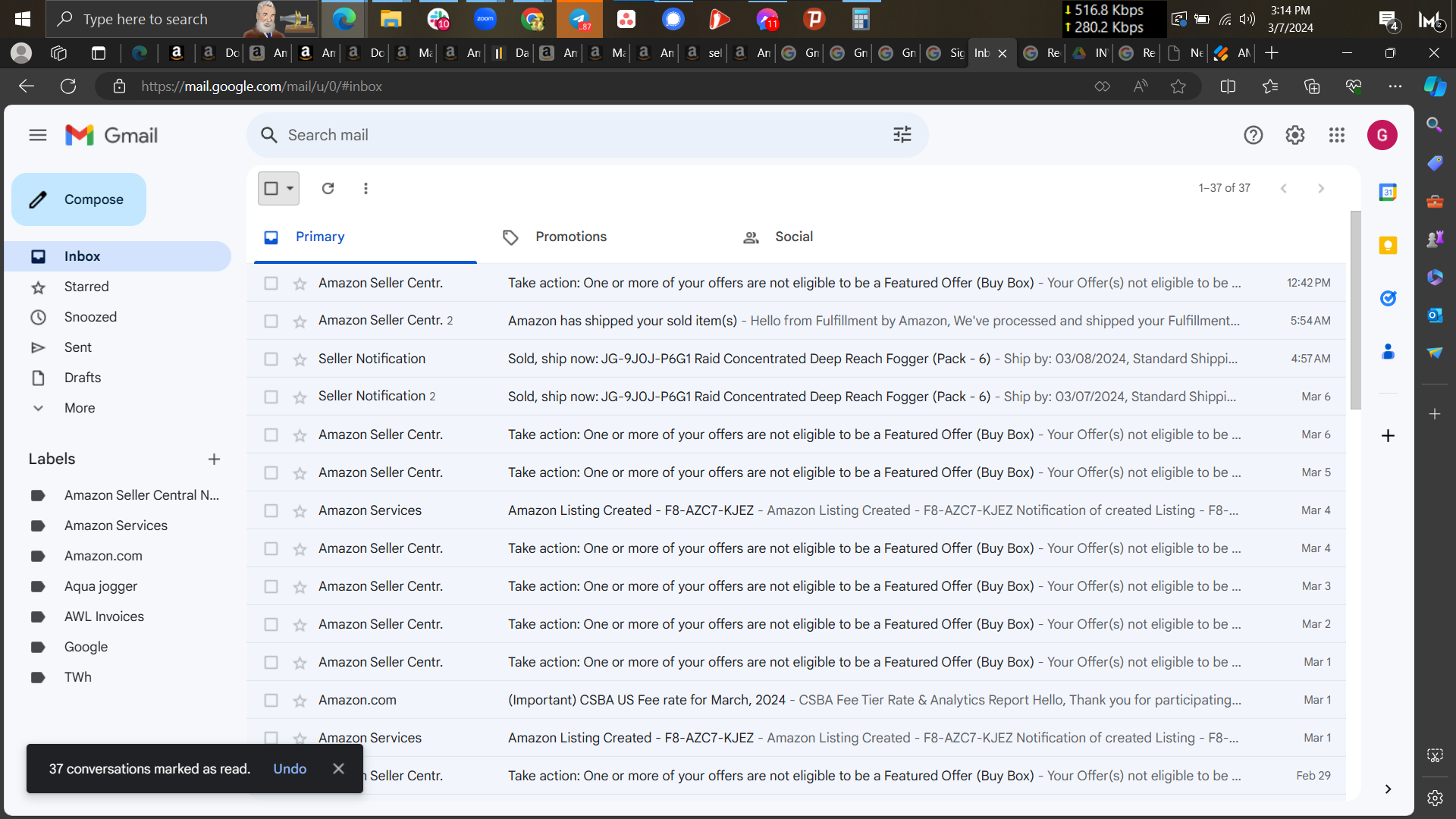The image size is (1456, 819).
Task: Go to next page of conversations arrow
Action: tap(1321, 188)
